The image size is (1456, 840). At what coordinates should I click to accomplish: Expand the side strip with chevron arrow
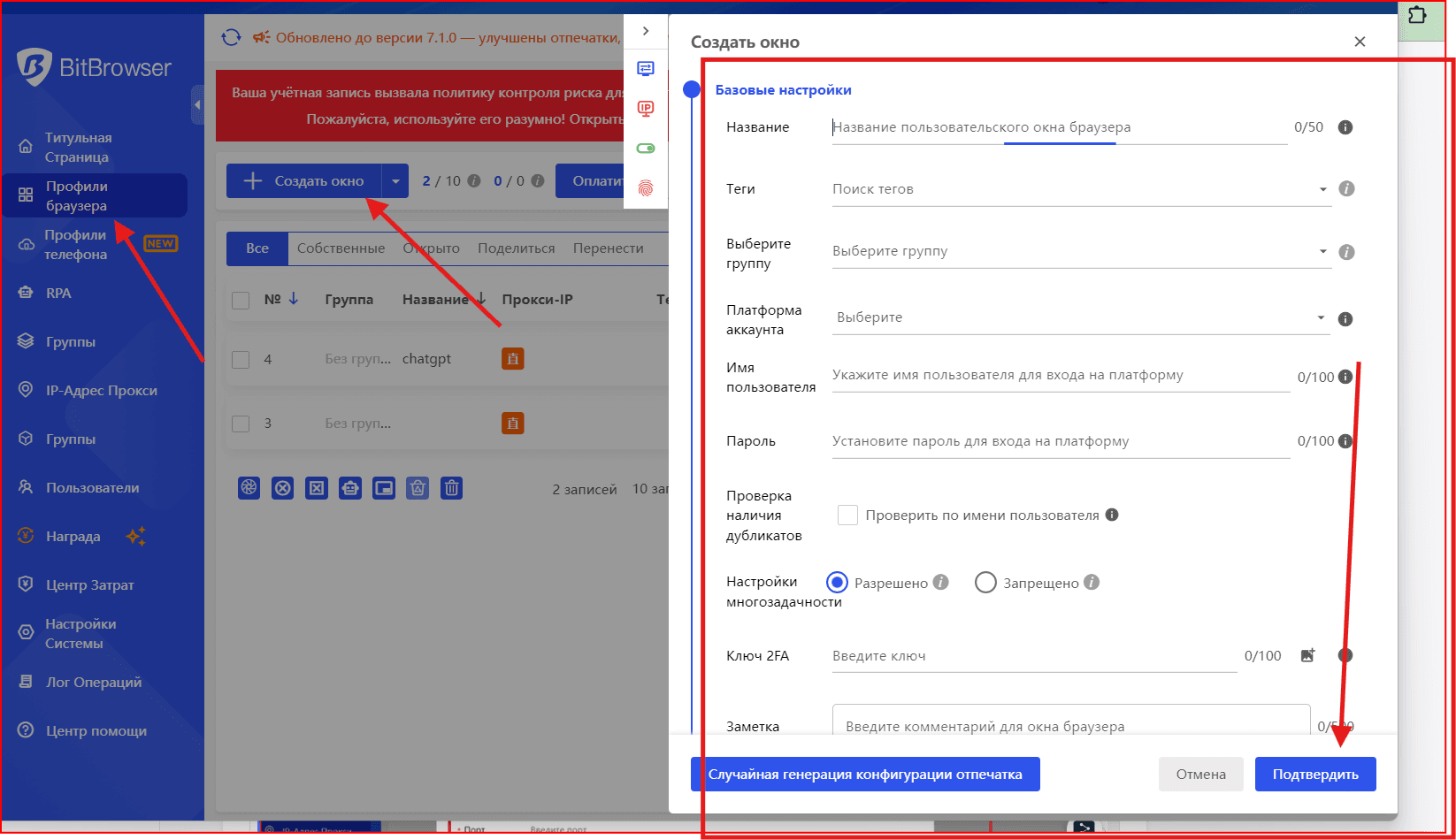coord(646,31)
